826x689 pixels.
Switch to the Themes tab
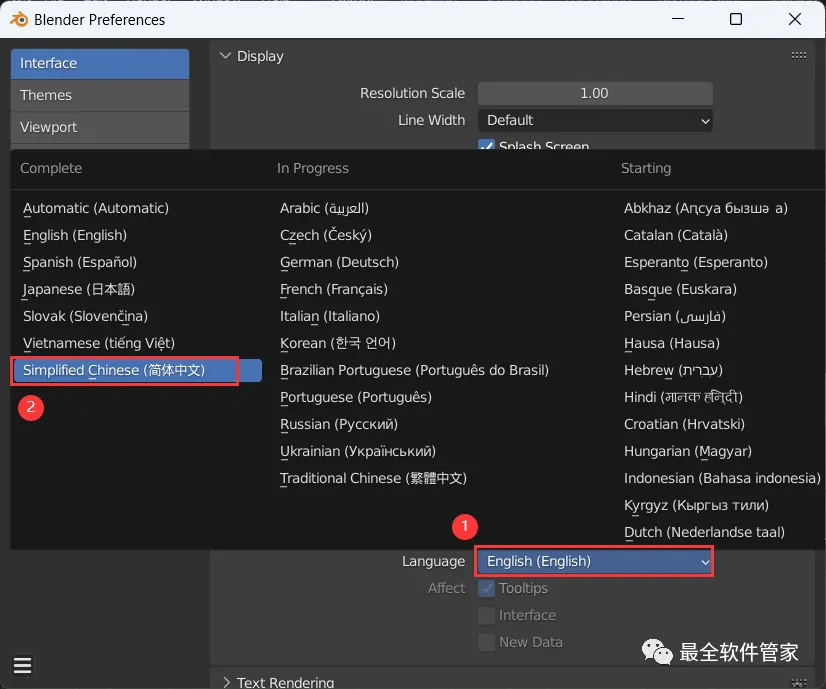click(x=100, y=95)
